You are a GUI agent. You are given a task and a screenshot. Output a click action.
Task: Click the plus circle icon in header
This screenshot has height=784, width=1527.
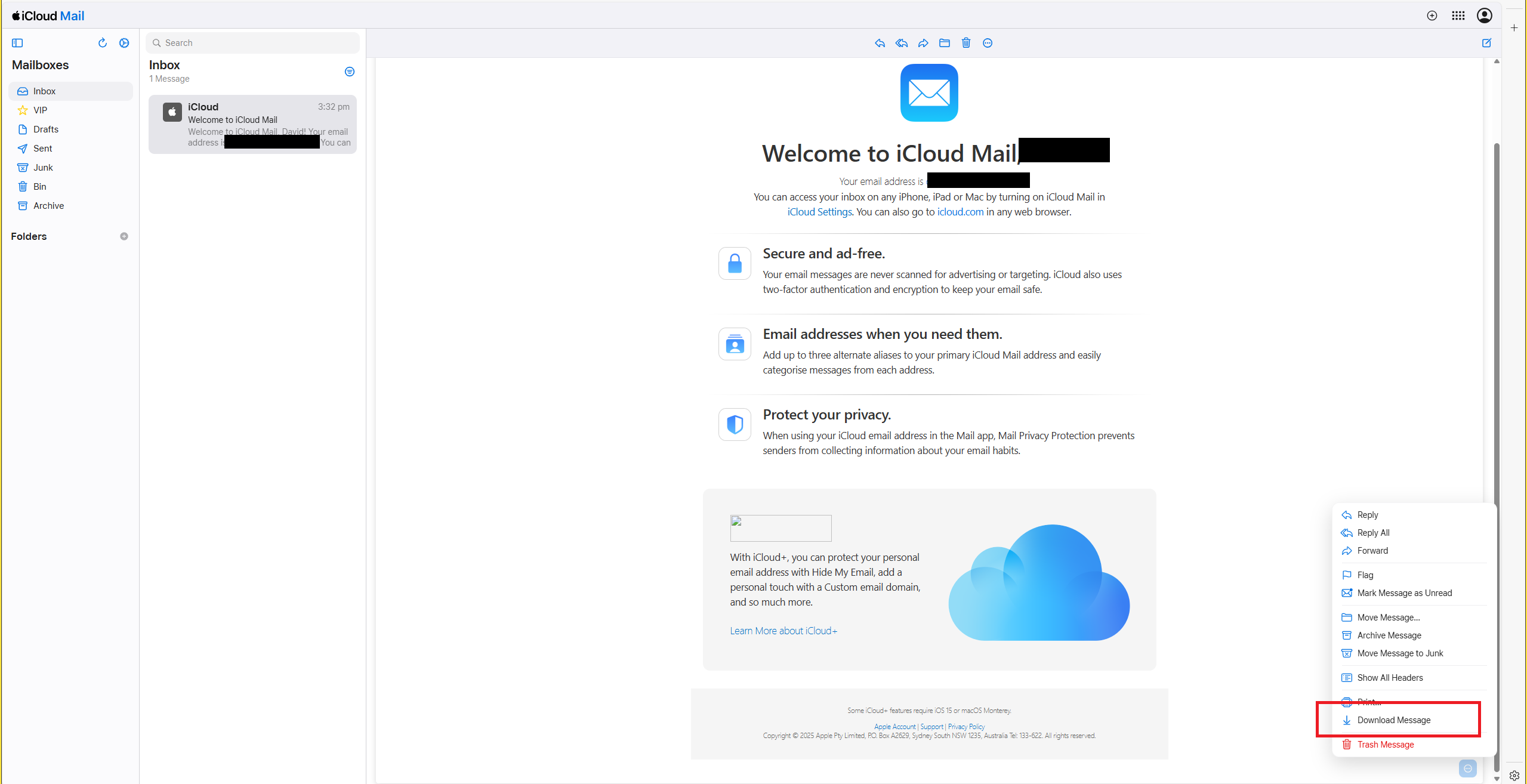coord(1432,16)
